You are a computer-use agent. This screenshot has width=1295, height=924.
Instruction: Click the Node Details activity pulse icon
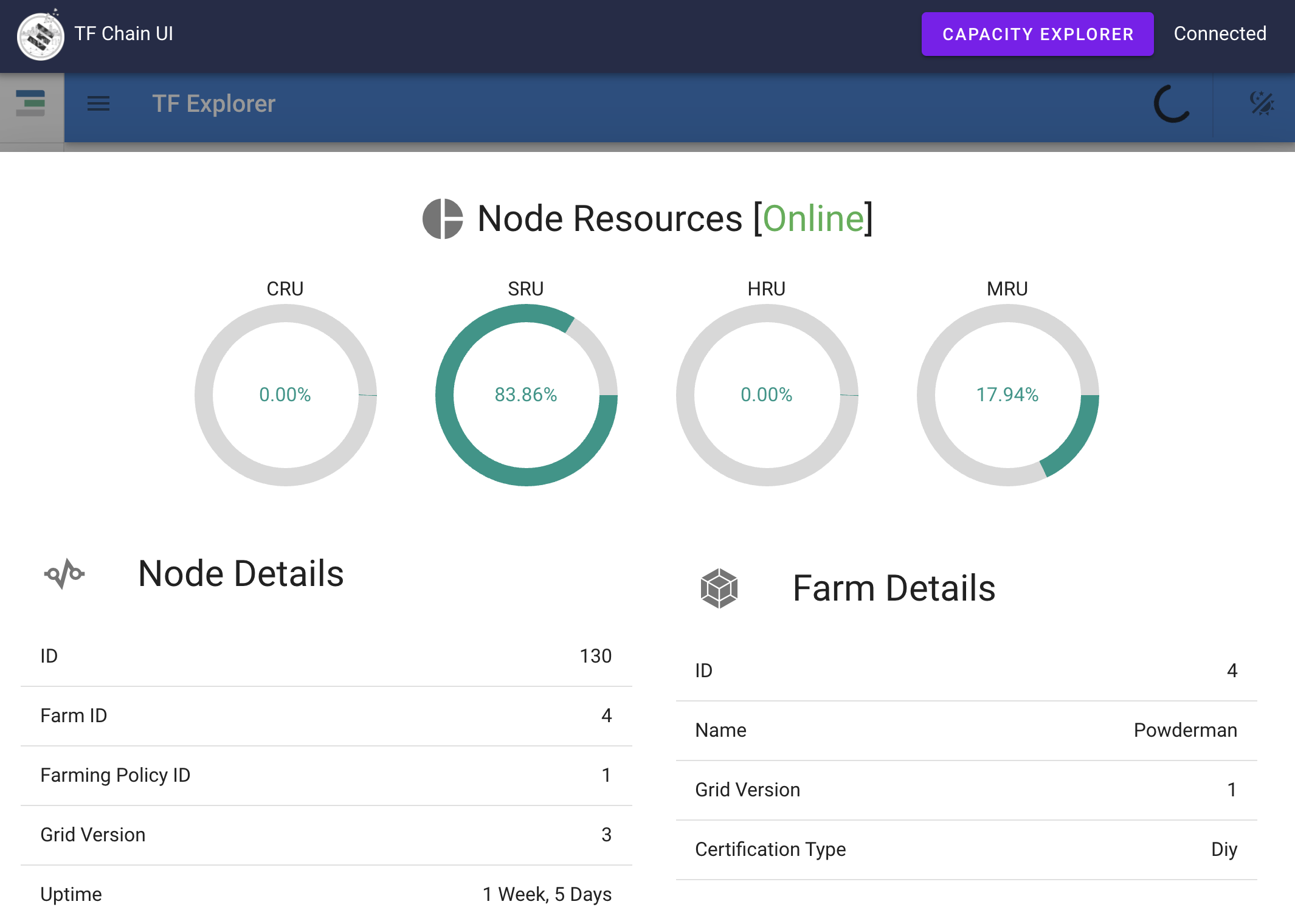point(64,573)
